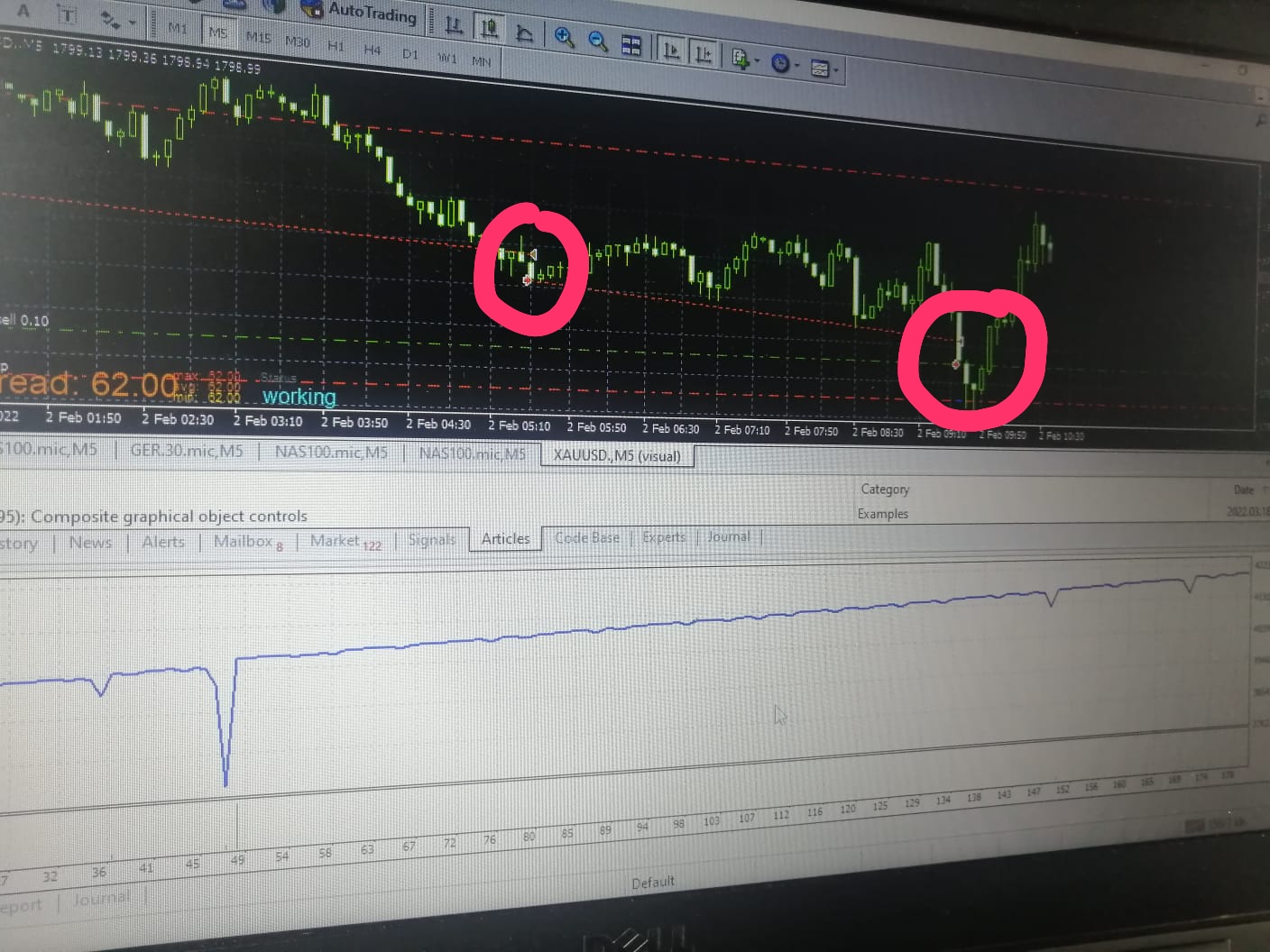Image resolution: width=1270 pixels, height=952 pixels.
Task: Select the line chart icon
Action: point(524,33)
